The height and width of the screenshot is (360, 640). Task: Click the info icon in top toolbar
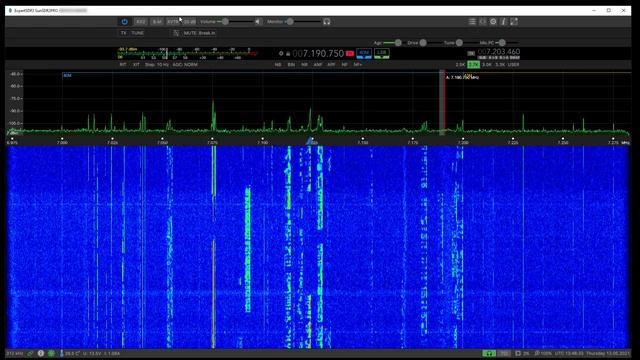coord(503,22)
